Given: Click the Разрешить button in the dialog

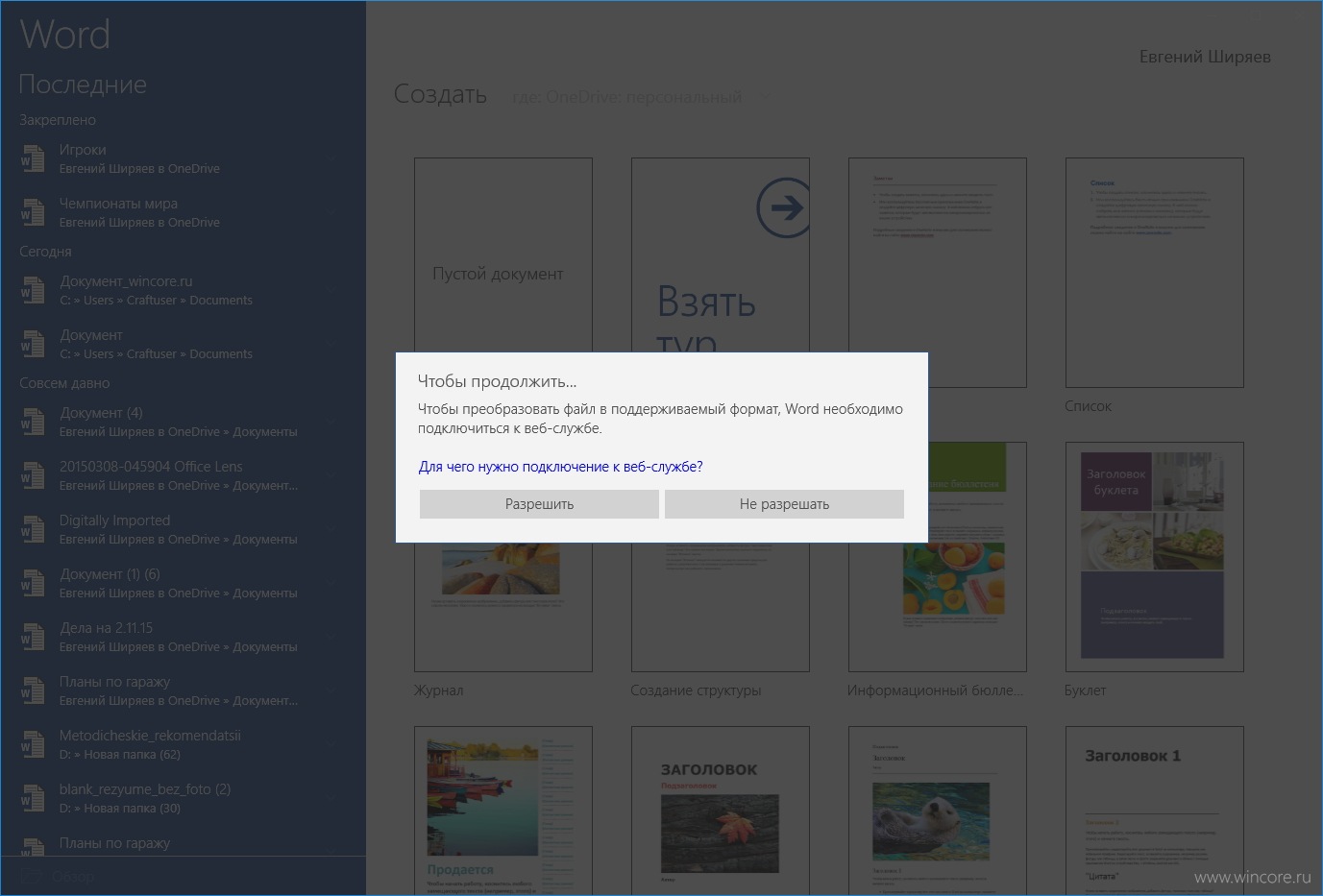Looking at the screenshot, I should (x=539, y=504).
